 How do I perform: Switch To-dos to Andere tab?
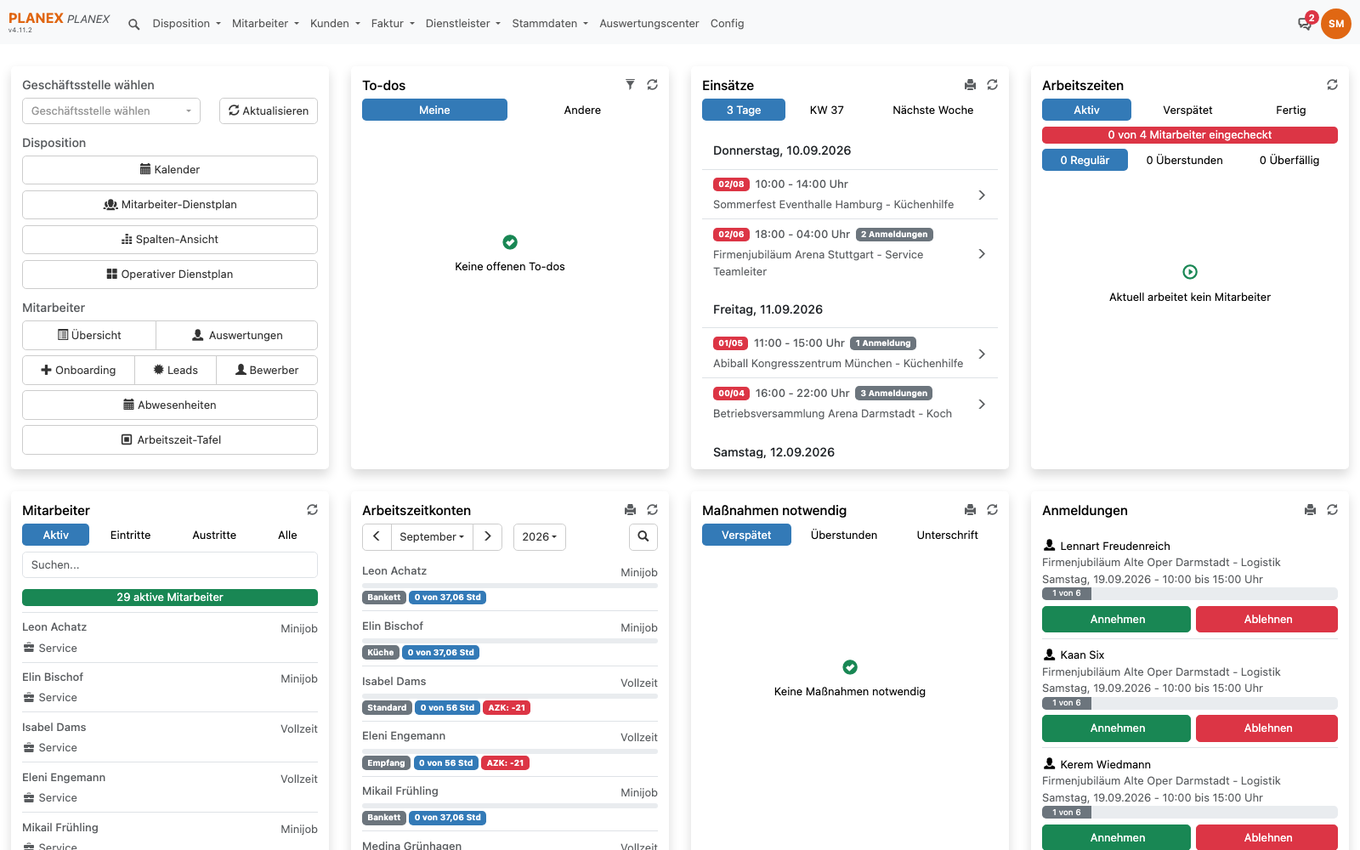coord(582,110)
